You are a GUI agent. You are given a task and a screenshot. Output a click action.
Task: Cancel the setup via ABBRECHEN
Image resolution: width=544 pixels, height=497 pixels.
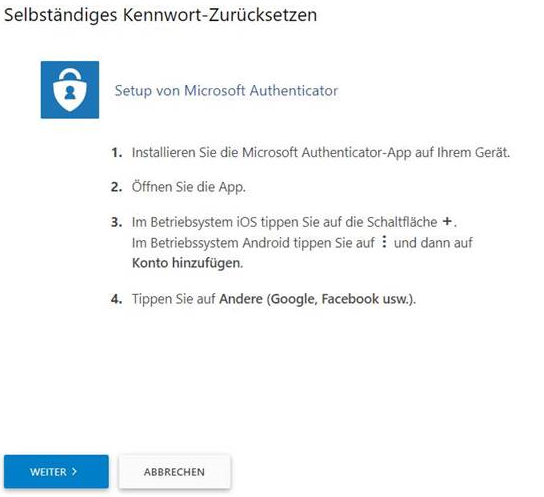click(174, 472)
